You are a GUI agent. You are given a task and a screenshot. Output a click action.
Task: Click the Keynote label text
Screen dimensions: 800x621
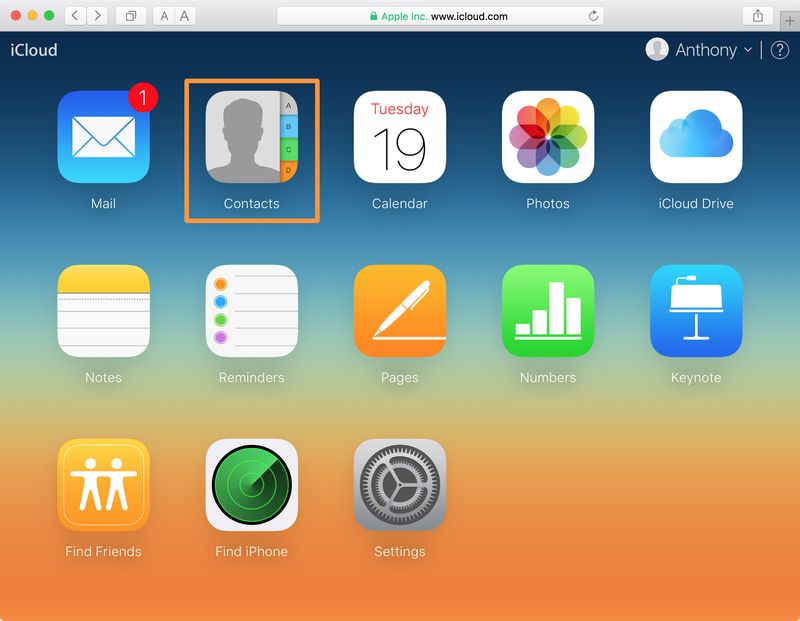(696, 378)
